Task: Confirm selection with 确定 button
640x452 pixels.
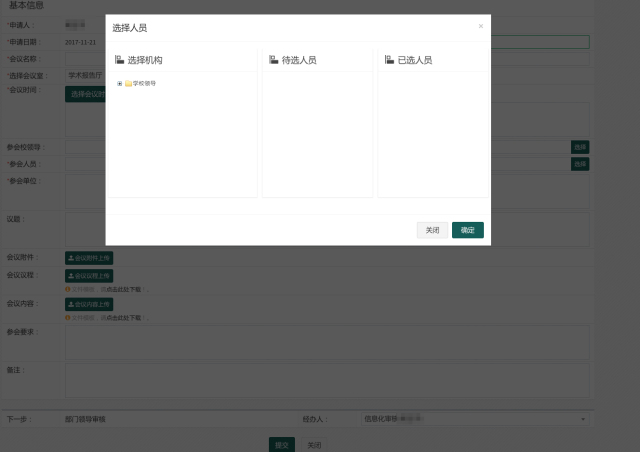Action: [x=467, y=230]
